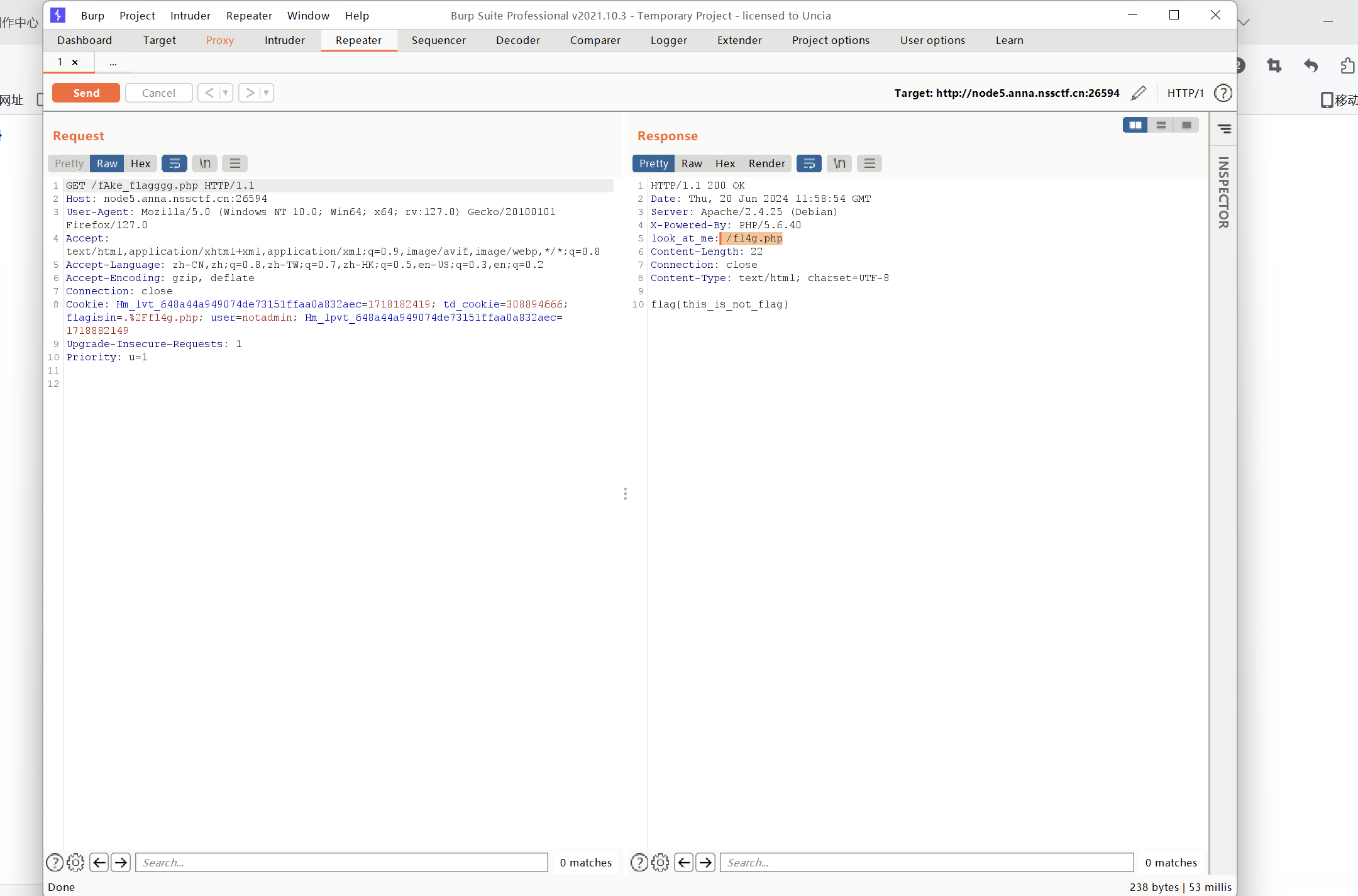Toggle request word wrap icon
This screenshot has width=1358, height=896.
[174, 163]
